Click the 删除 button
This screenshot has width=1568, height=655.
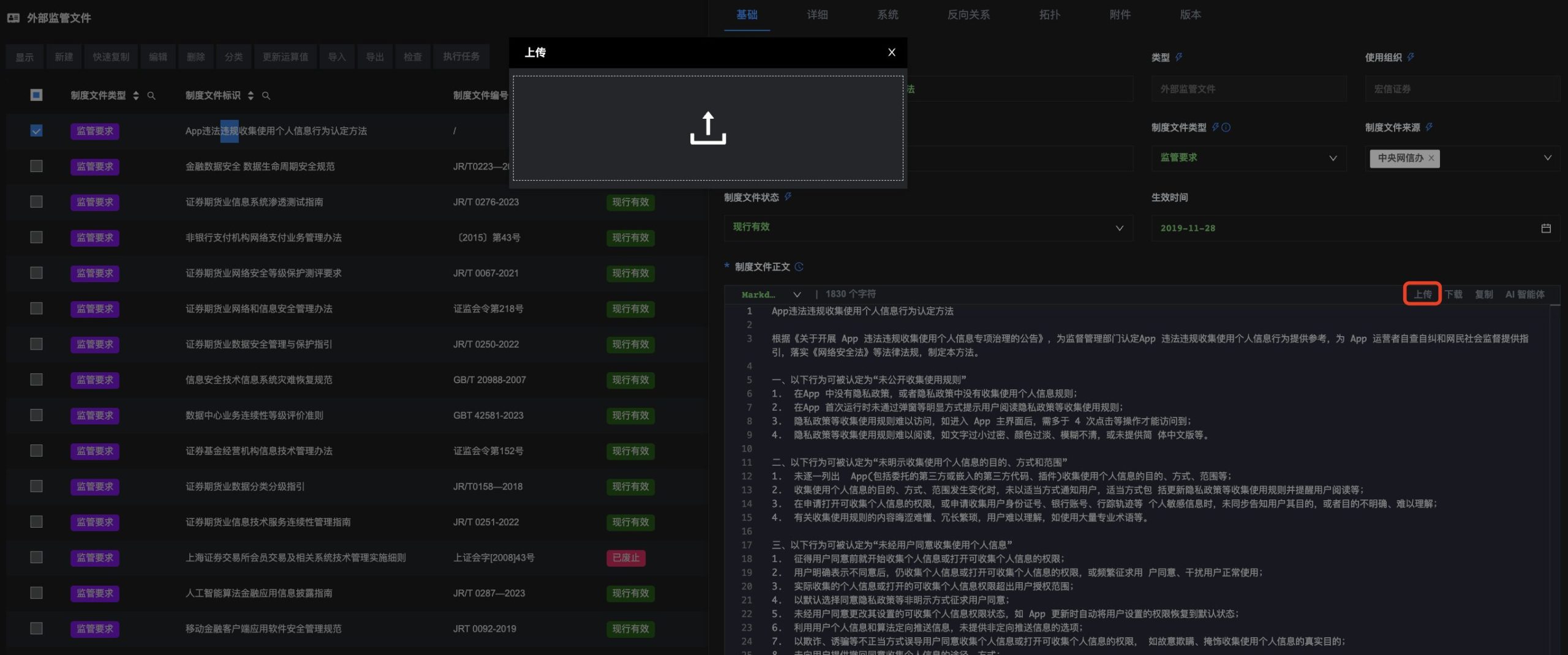[x=195, y=57]
